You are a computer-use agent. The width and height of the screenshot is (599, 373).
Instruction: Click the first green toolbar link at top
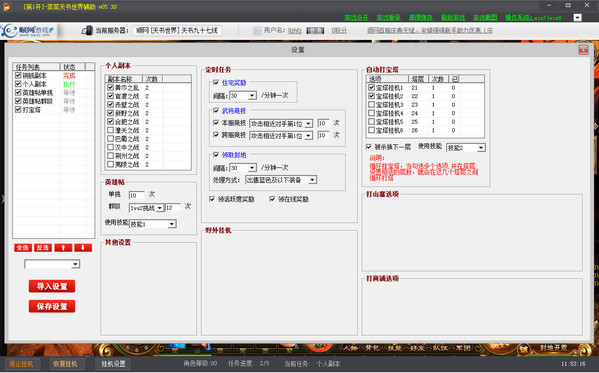click(x=356, y=18)
